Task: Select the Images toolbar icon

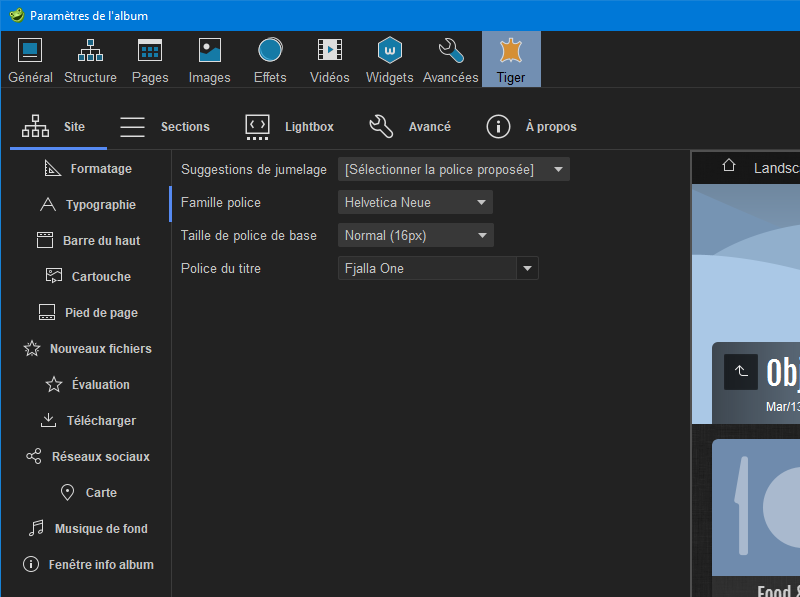Action: click(210, 51)
